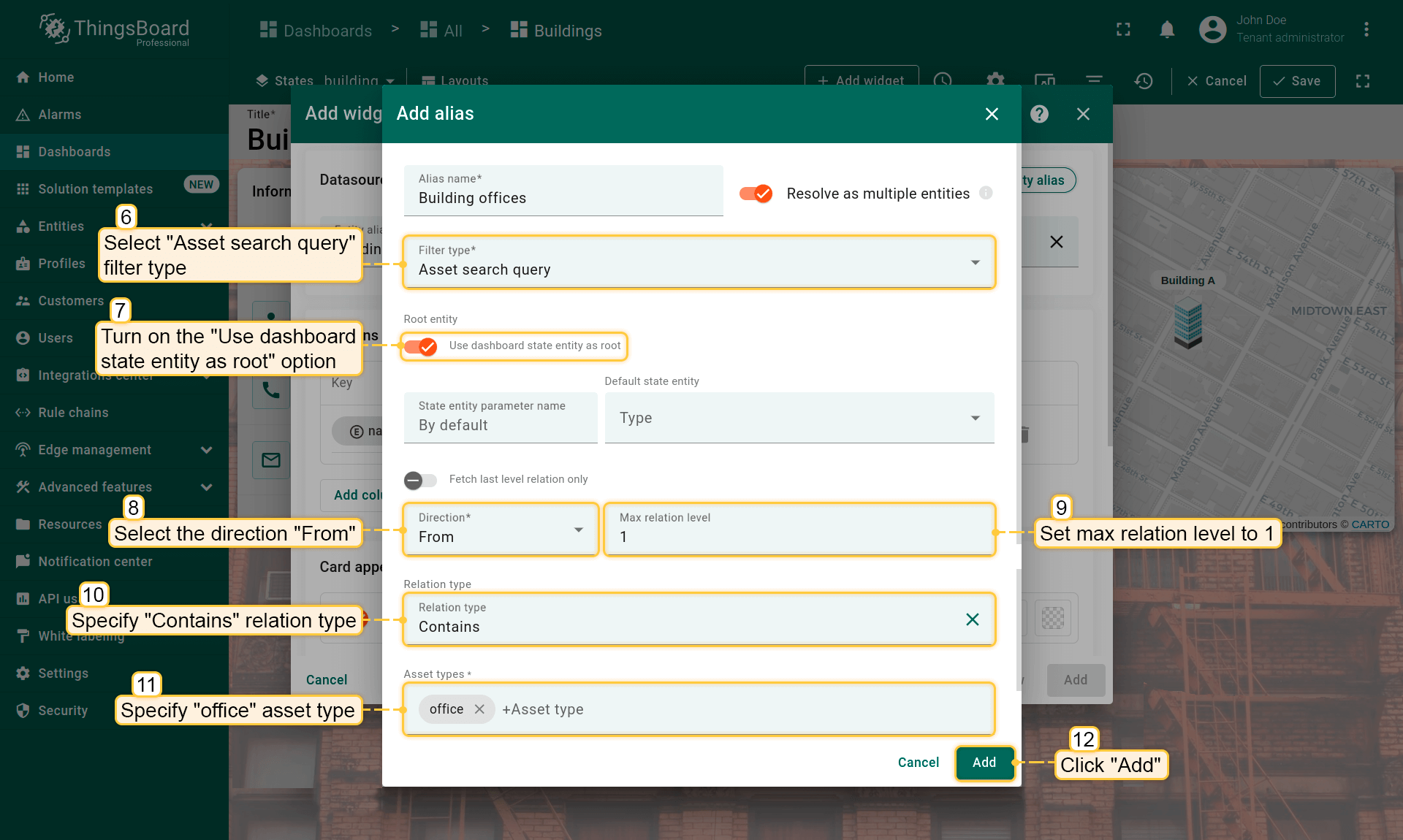Screen dimensions: 1403x840
Task: Click the notifications bell icon
Action: pyautogui.click(x=1167, y=30)
